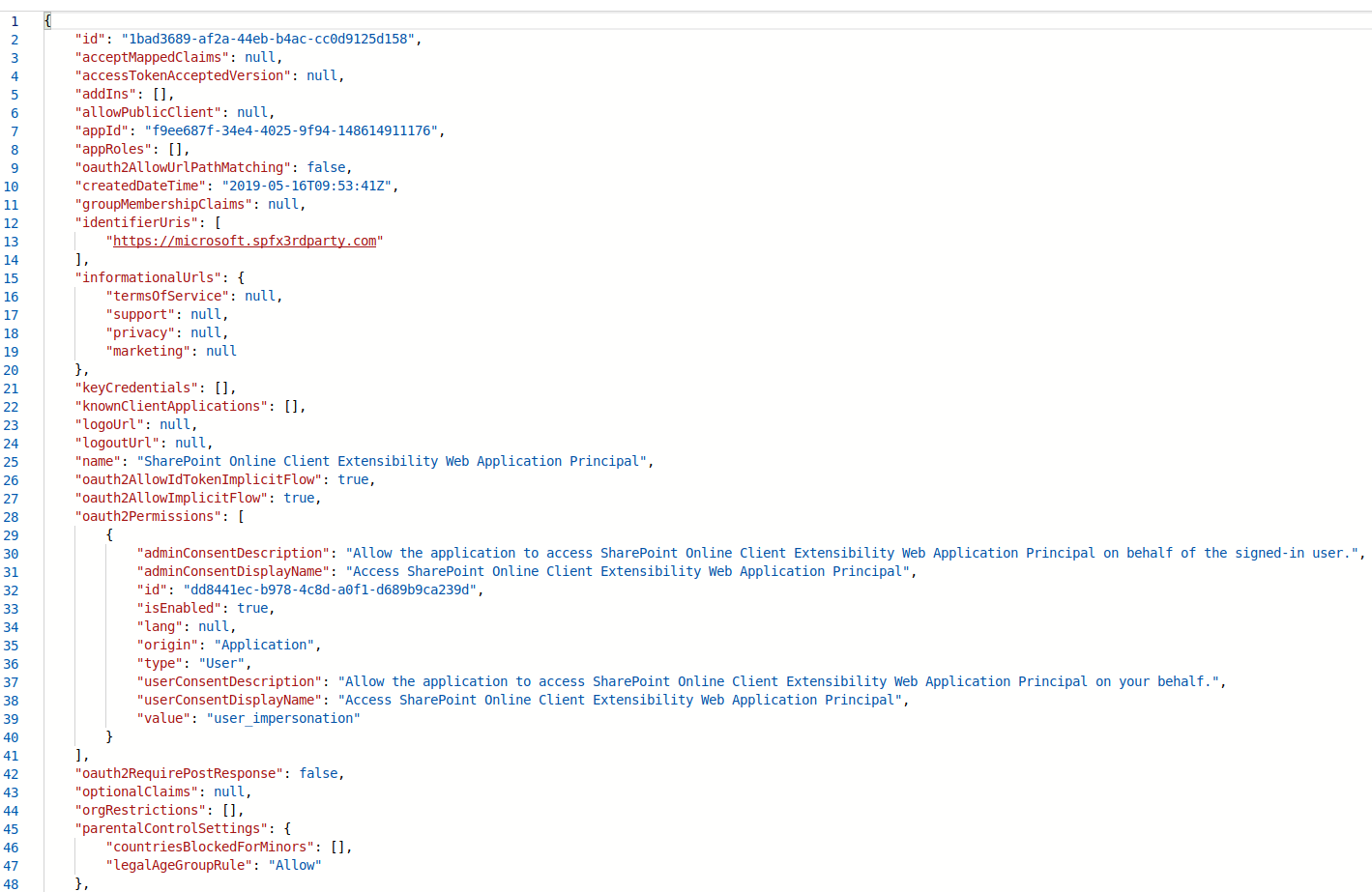Select the "groupMembershipClaims" key
The image size is (1372, 892).
163,204
